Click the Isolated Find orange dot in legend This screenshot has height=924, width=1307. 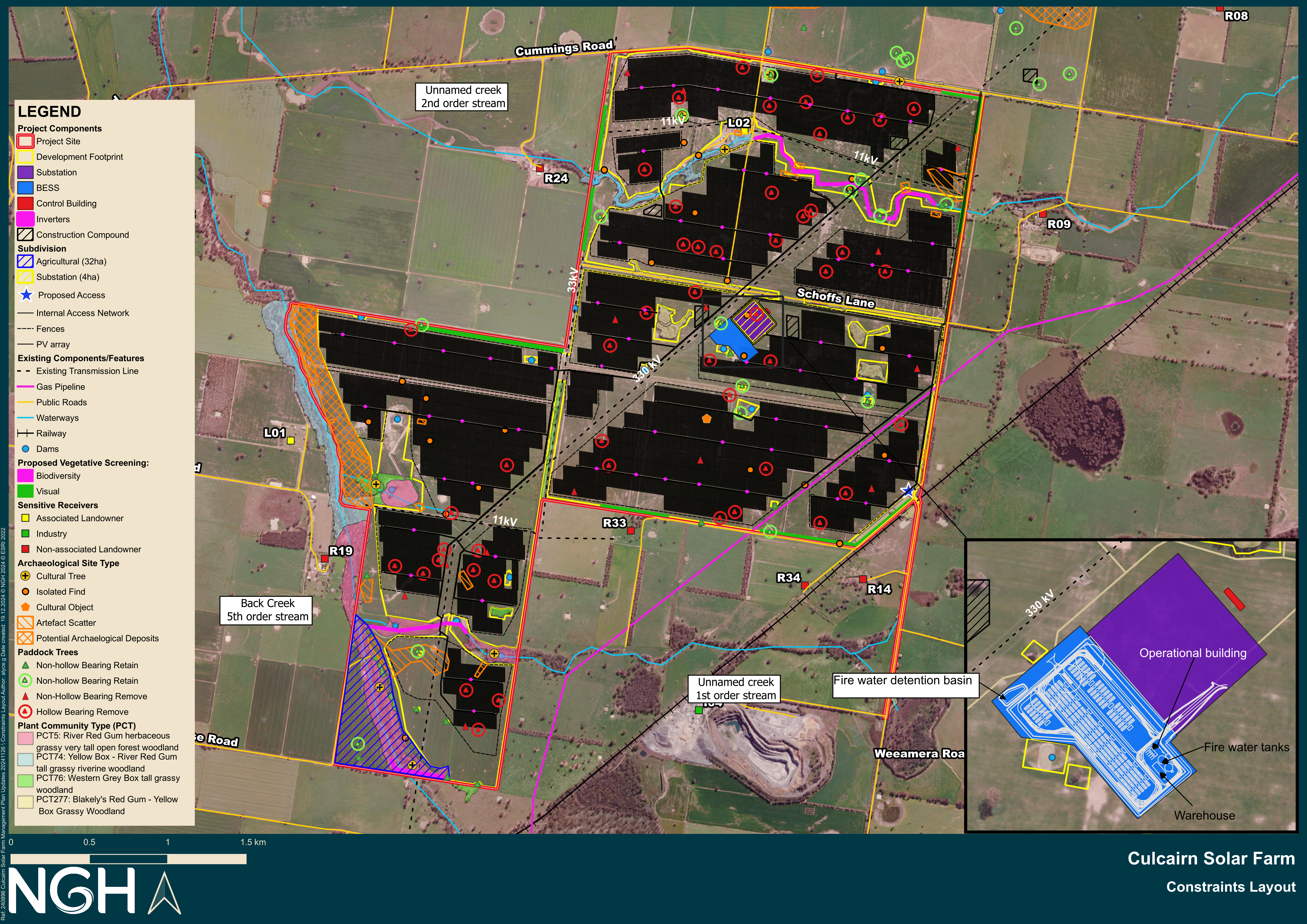[25, 591]
